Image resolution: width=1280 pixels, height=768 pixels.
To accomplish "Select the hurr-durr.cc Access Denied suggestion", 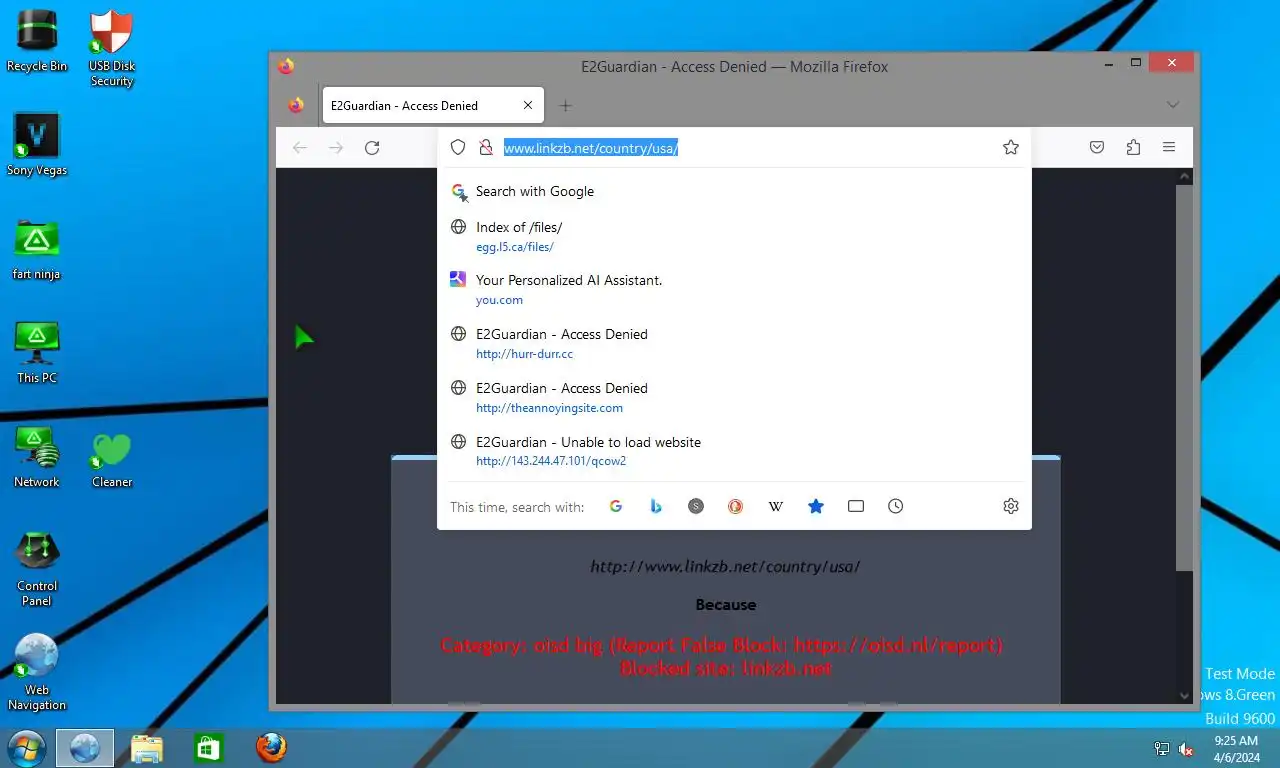I will [x=734, y=343].
